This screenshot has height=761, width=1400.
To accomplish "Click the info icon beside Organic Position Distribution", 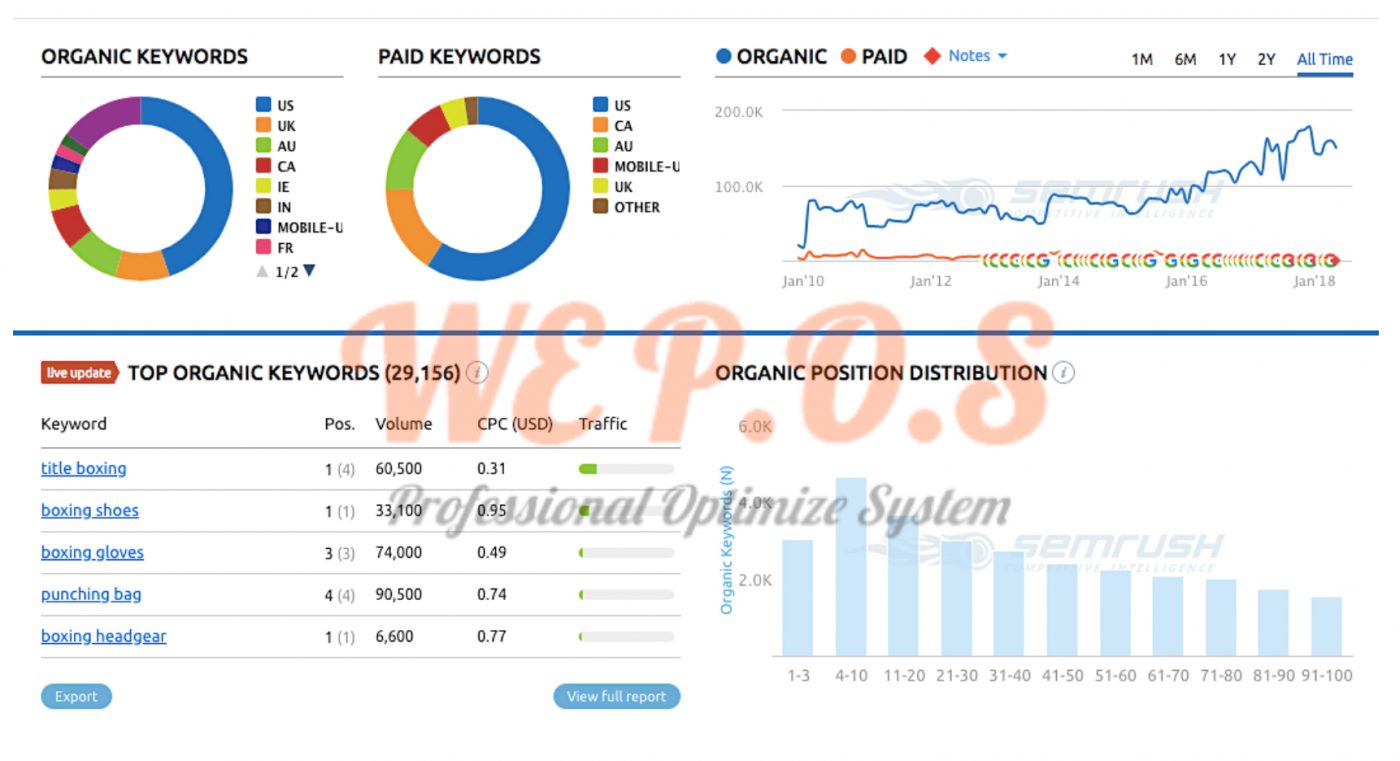I will [1064, 373].
